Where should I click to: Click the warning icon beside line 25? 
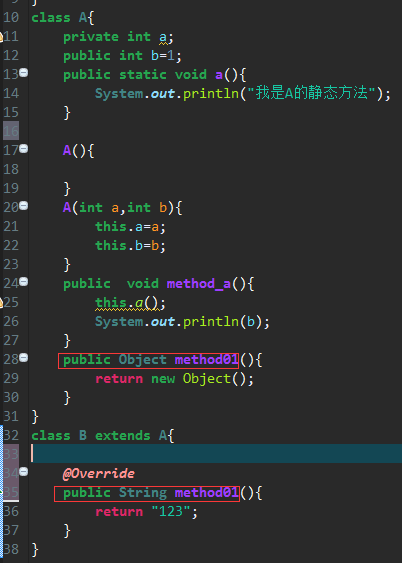[1, 303]
